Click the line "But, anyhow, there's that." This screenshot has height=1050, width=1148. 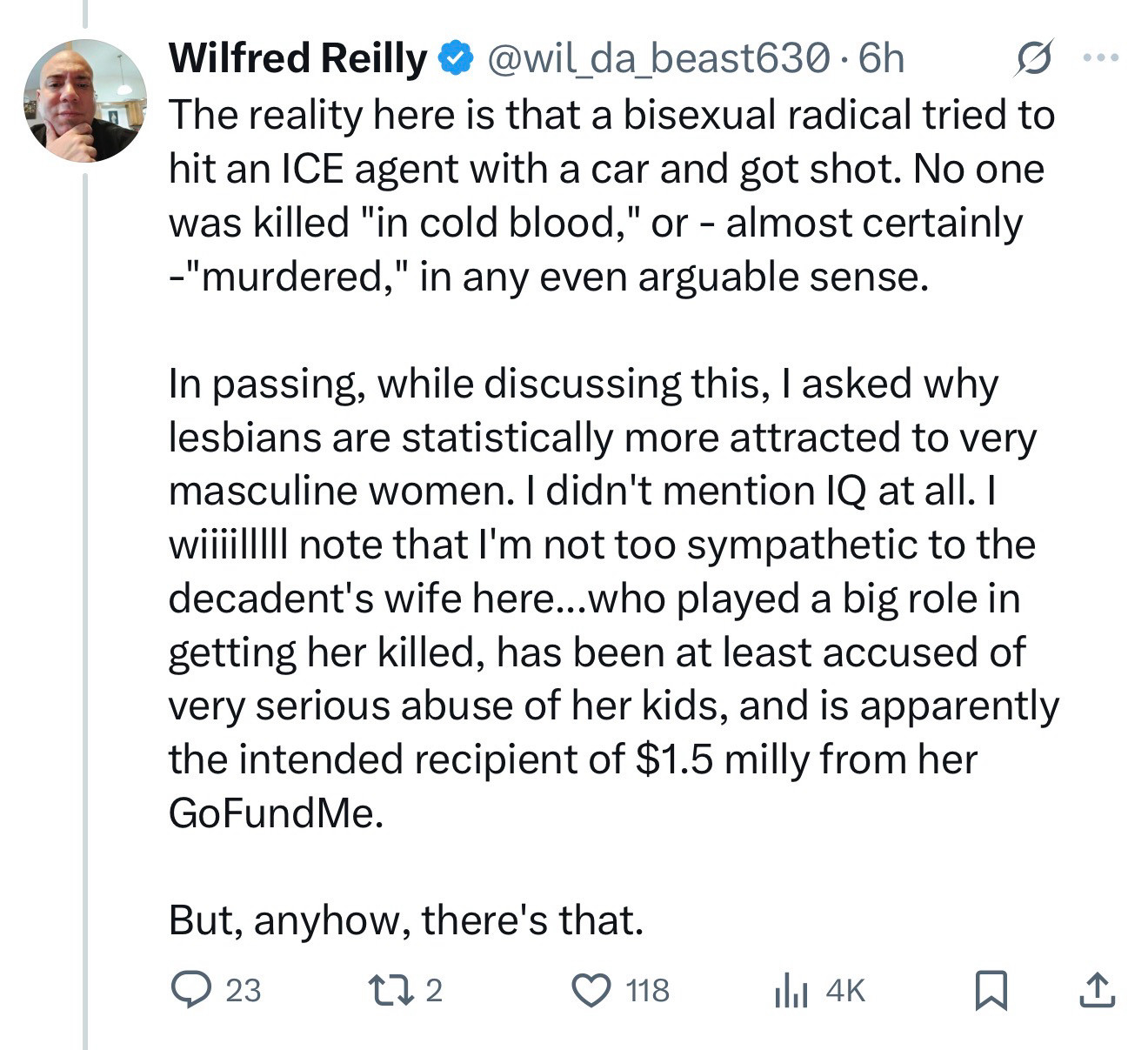(406, 920)
